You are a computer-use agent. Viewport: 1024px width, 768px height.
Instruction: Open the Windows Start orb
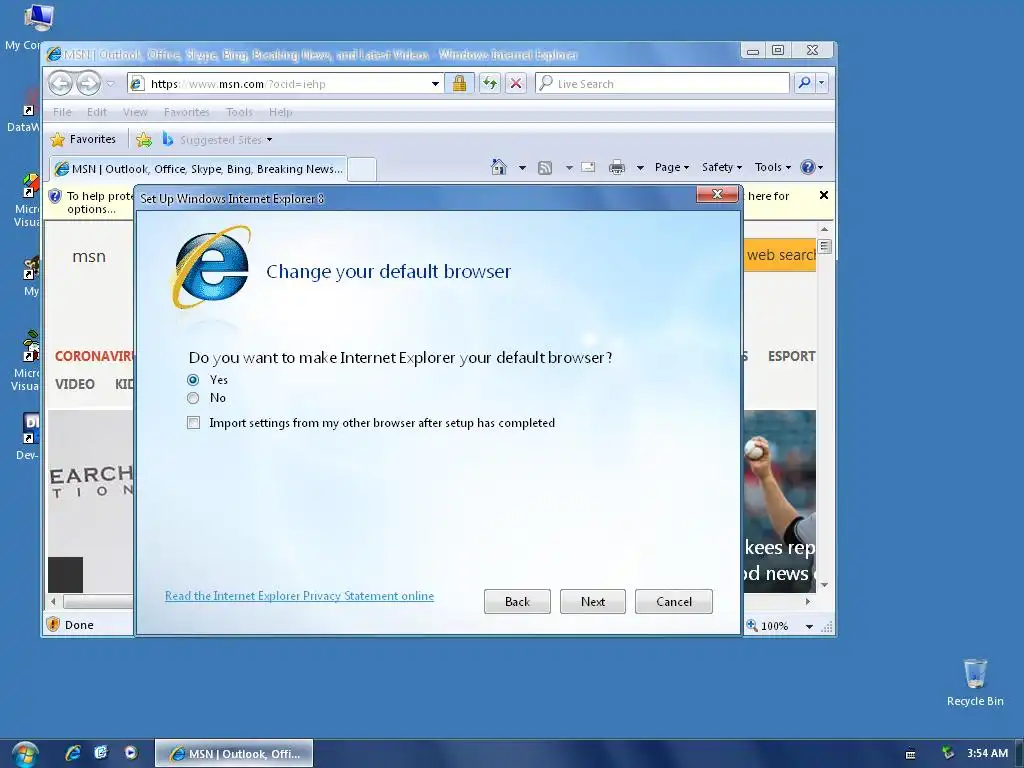coord(24,754)
